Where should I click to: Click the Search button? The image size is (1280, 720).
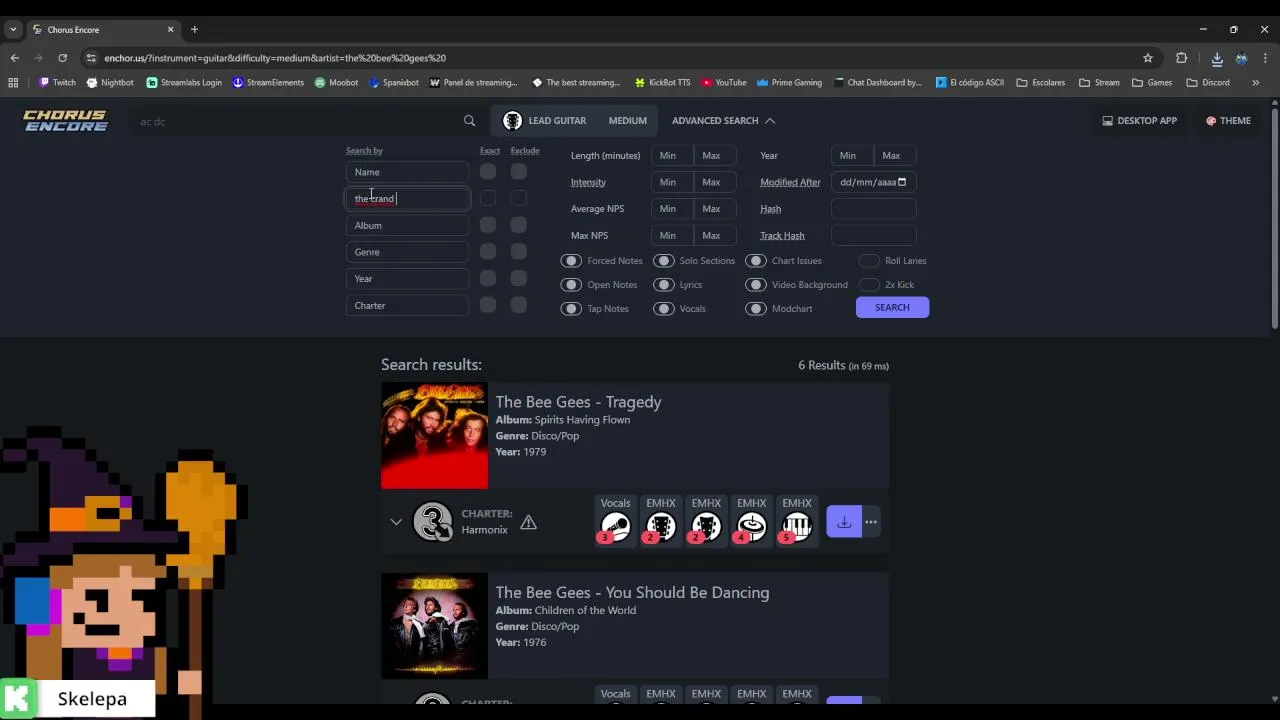pyautogui.click(x=892, y=308)
